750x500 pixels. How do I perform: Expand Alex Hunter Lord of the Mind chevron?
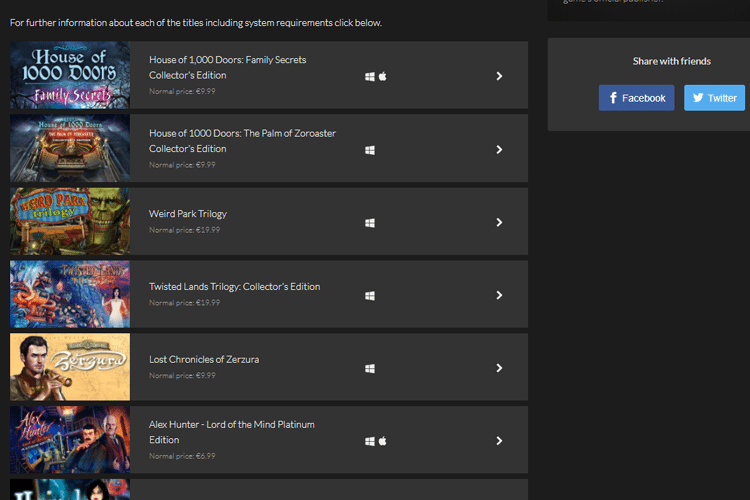click(x=499, y=441)
